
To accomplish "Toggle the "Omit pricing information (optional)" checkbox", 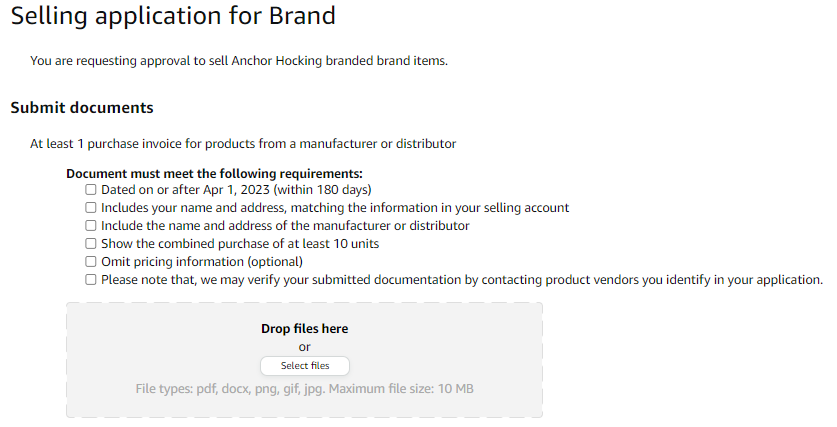I will (91, 262).
